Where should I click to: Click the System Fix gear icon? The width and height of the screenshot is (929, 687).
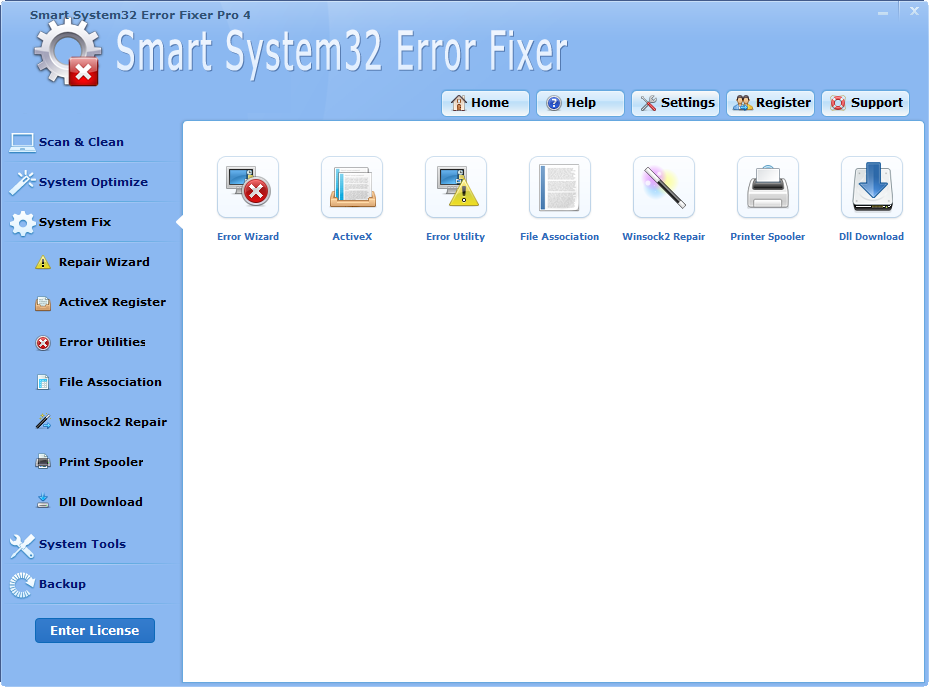pyautogui.click(x=23, y=223)
